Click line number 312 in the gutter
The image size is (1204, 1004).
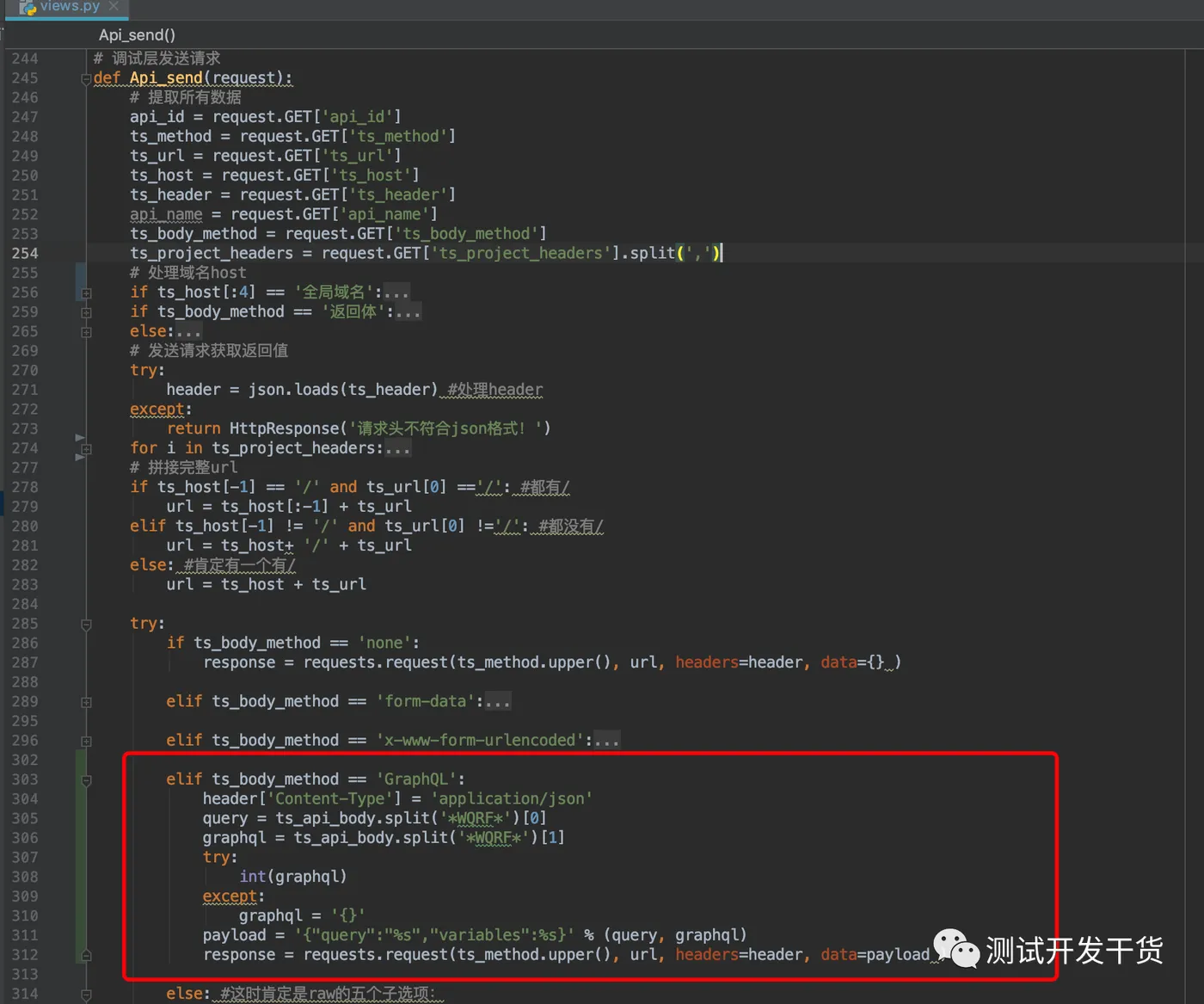click(25, 955)
